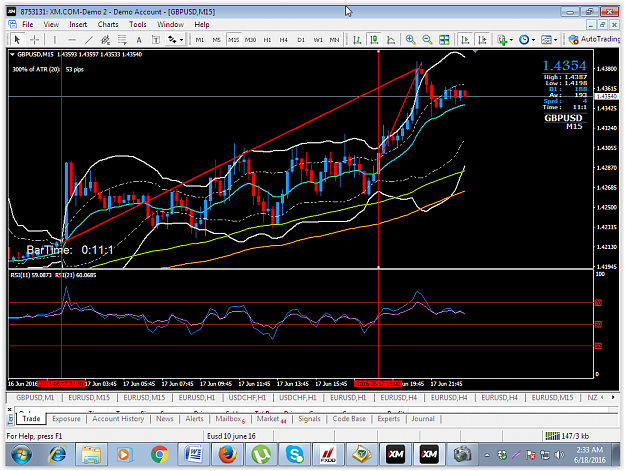Open the Charts menu
Image resolution: width=625 pixels, height=471 pixels.
(x=108, y=24)
